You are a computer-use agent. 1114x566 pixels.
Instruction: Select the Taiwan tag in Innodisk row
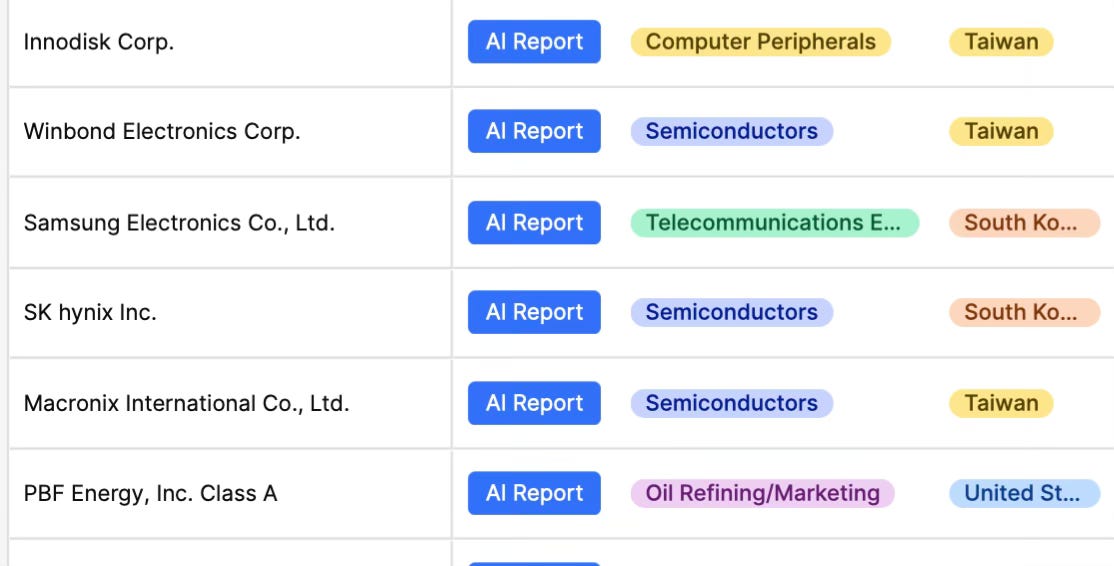point(1001,42)
